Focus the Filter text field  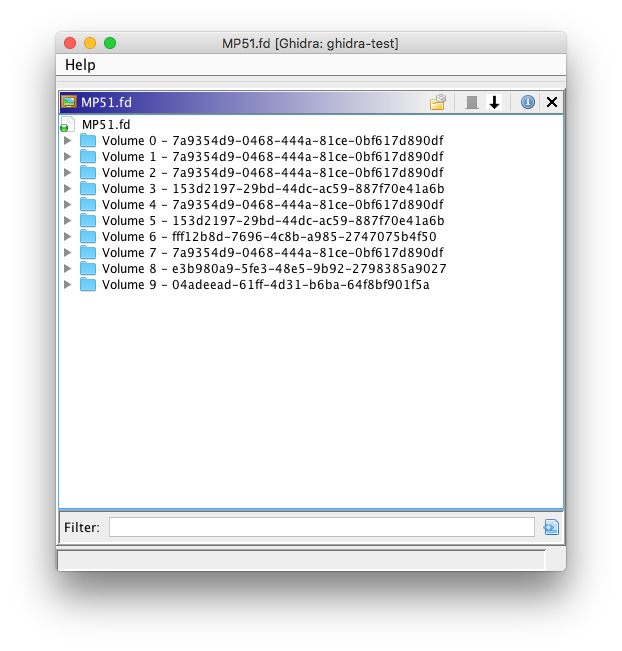coord(322,527)
